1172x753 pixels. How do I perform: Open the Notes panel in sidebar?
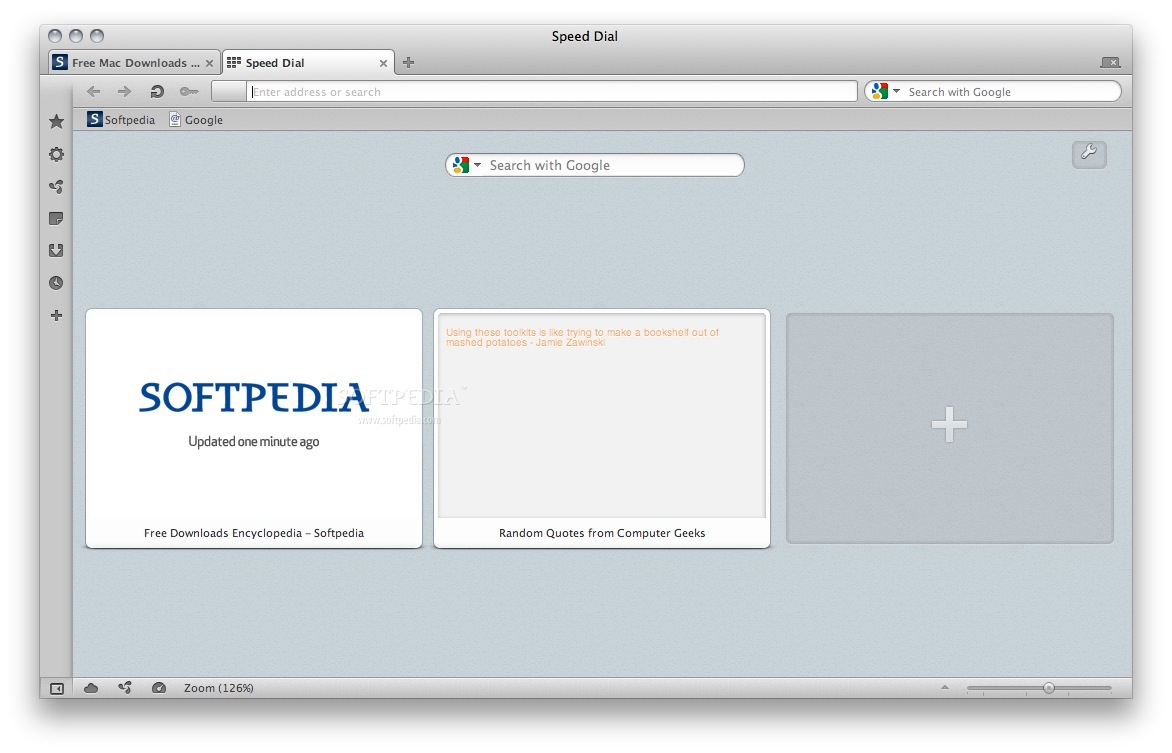[x=56, y=218]
